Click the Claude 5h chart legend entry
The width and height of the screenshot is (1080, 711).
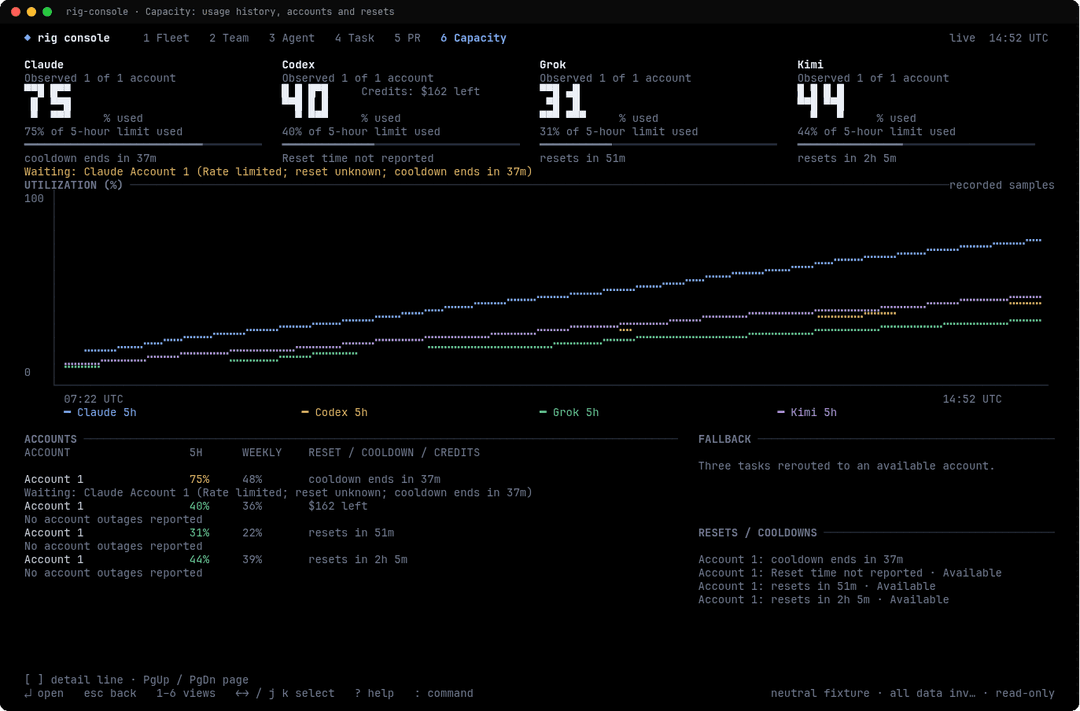(100, 412)
